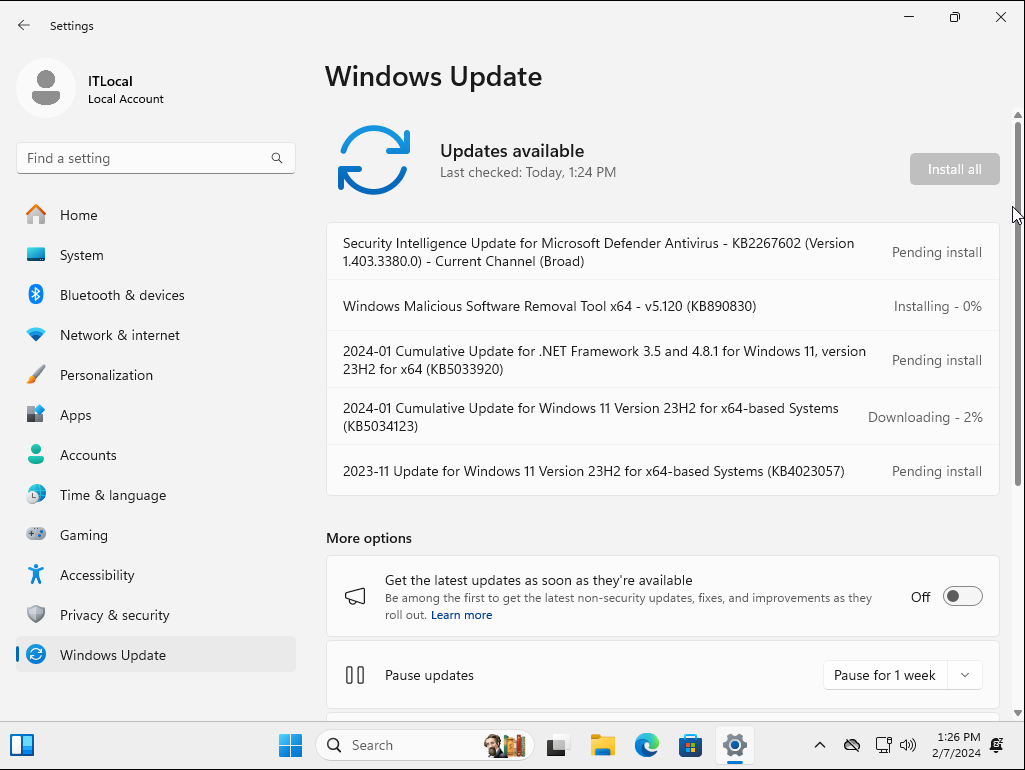
Task: Click the System monitor icon in sidebar
Action: [x=36, y=255]
